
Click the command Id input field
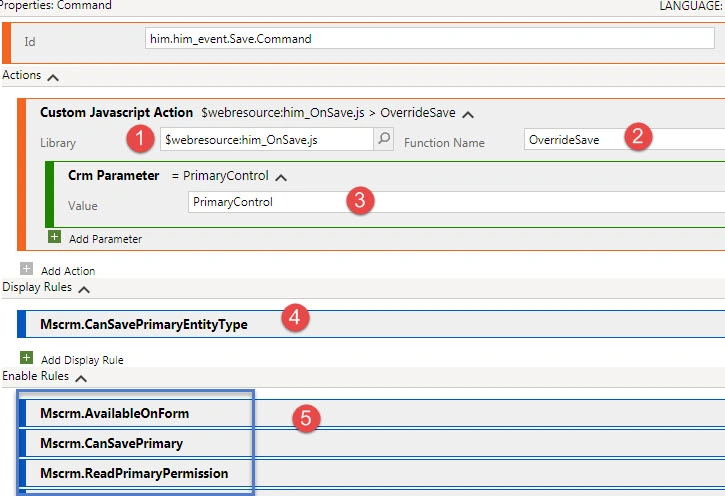click(x=430, y=38)
